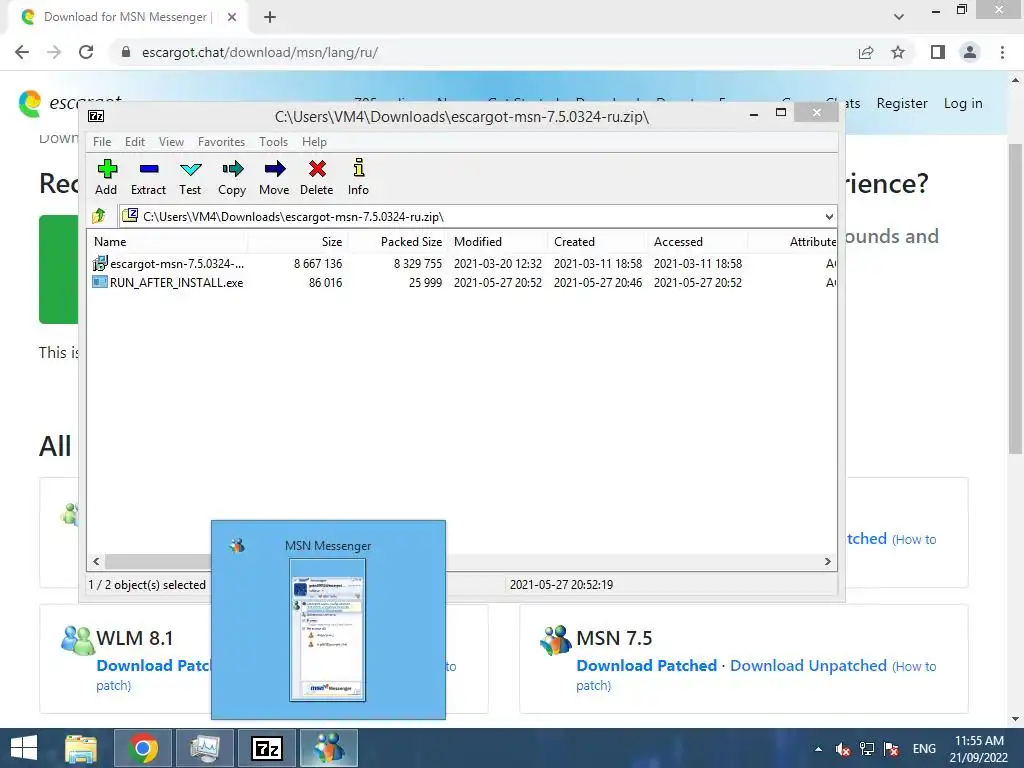Open the Edit menu in 7-Zip

click(x=135, y=142)
